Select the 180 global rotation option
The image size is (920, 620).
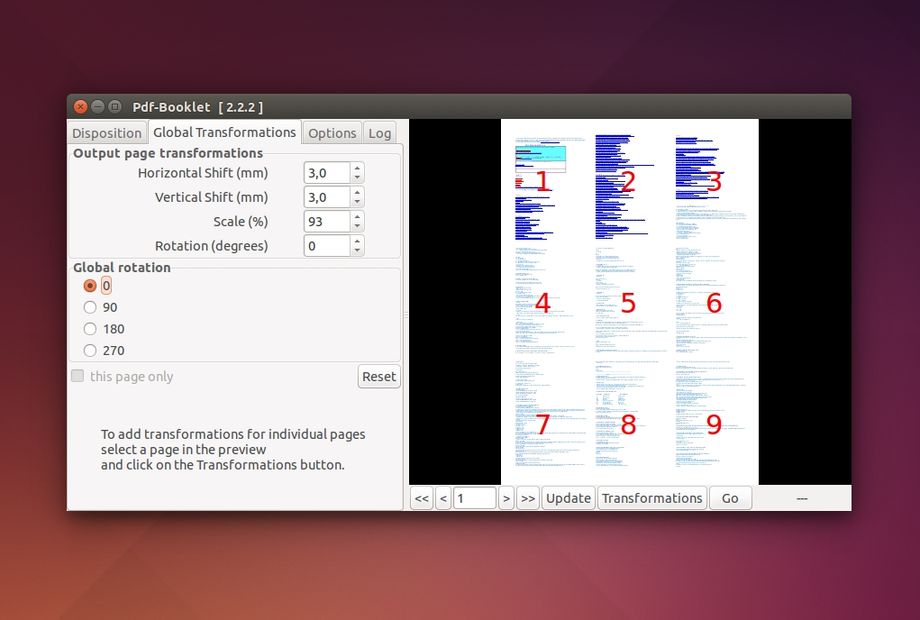point(90,329)
